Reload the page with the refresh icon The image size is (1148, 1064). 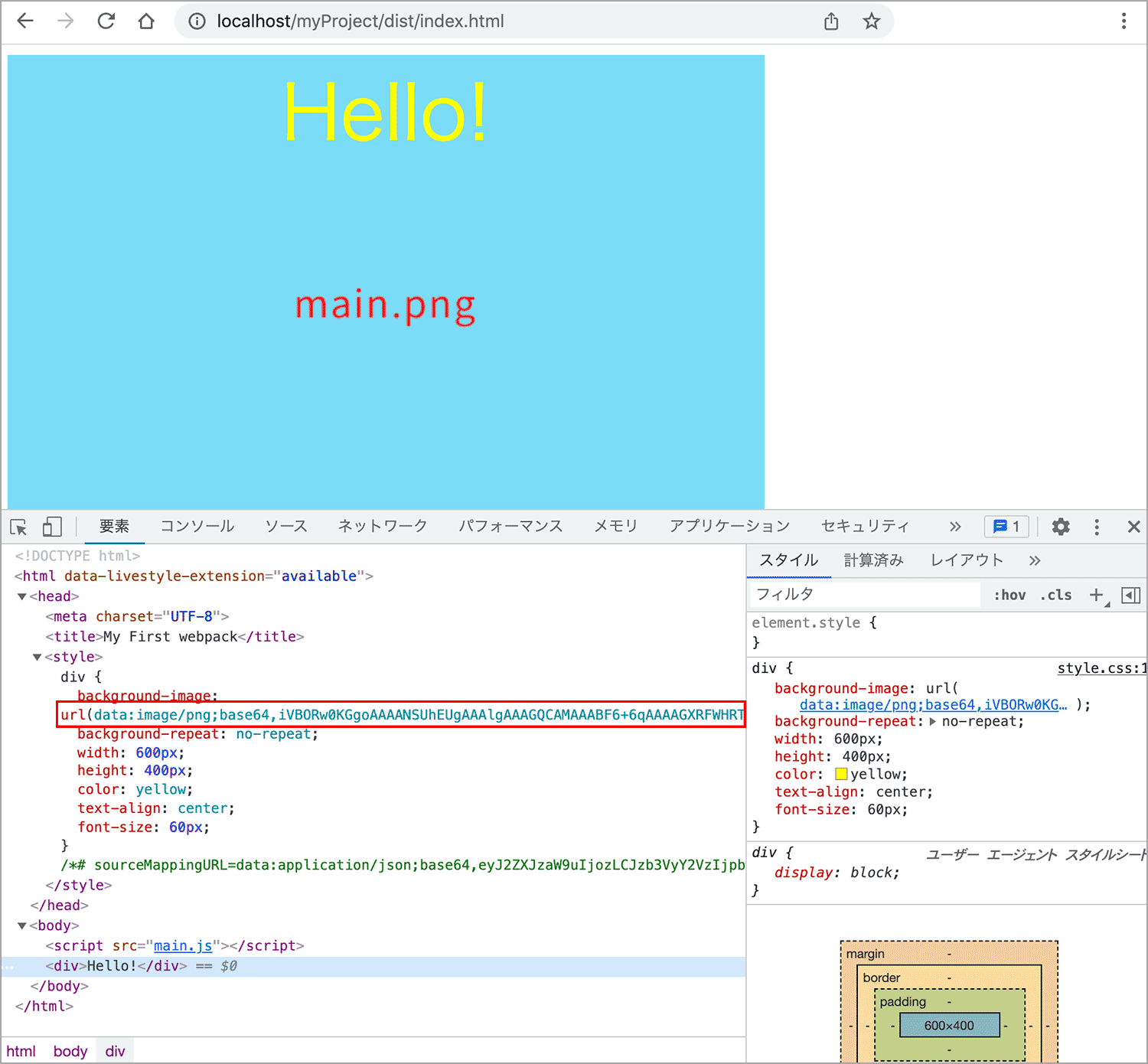[106, 21]
